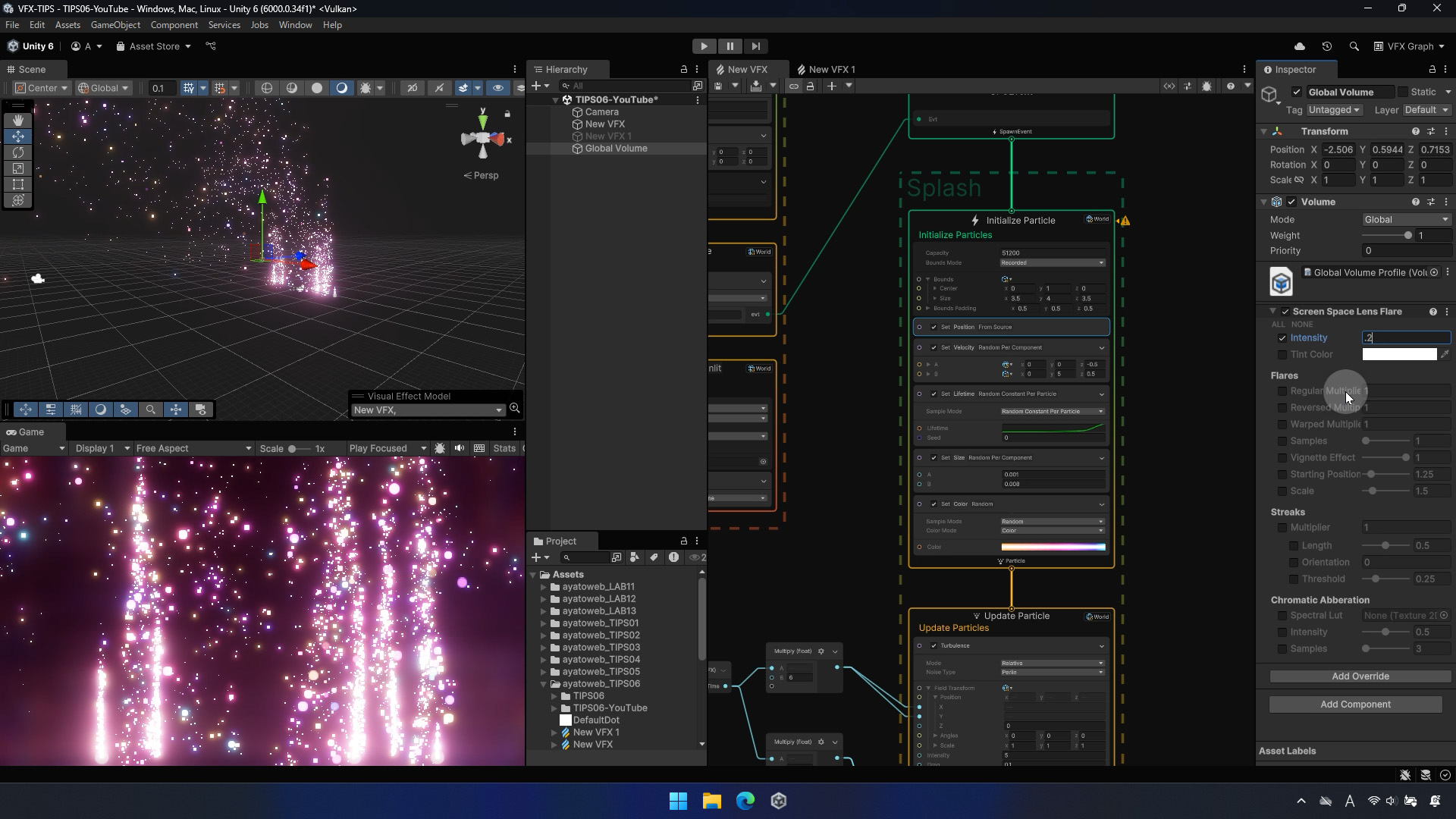
Task: Enable the Tint Color override checkbox
Action: click(x=1282, y=355)
